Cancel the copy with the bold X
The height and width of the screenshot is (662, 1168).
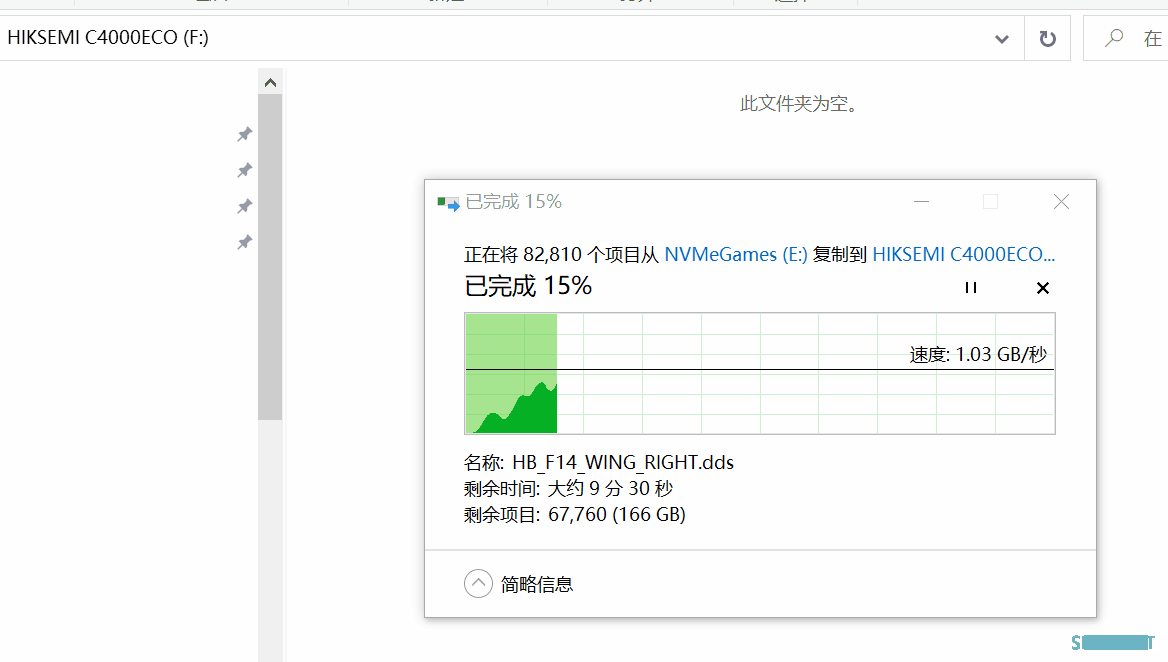click(x=1043, y=288)
